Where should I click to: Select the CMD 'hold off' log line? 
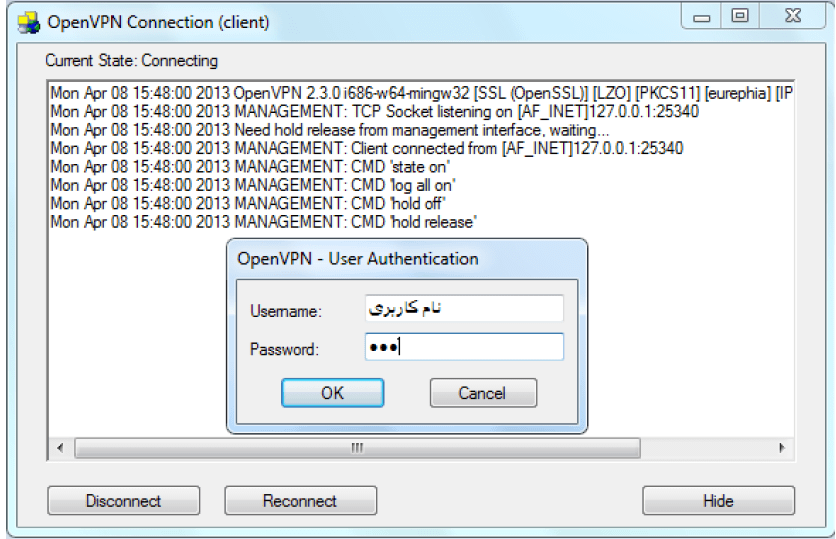click(x=248, y=204)
